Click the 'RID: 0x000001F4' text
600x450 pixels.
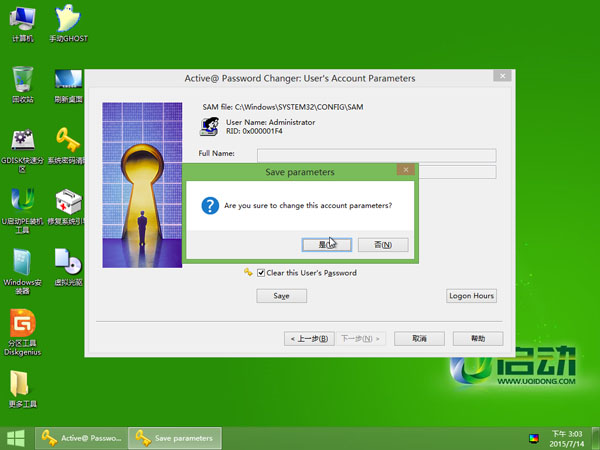point(254,131)
